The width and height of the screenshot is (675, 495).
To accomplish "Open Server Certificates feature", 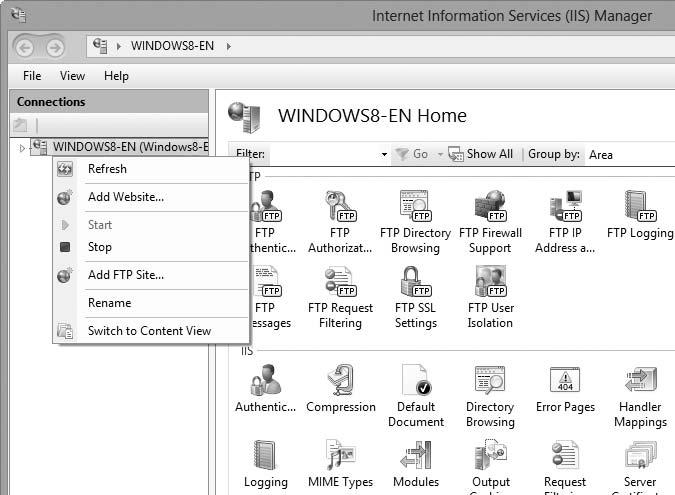I will tap(640, 467).
